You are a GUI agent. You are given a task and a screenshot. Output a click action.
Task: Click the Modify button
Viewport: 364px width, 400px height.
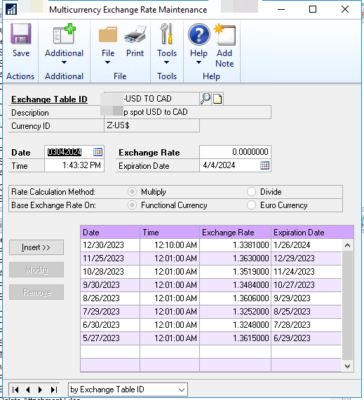(x=36, y=270)
